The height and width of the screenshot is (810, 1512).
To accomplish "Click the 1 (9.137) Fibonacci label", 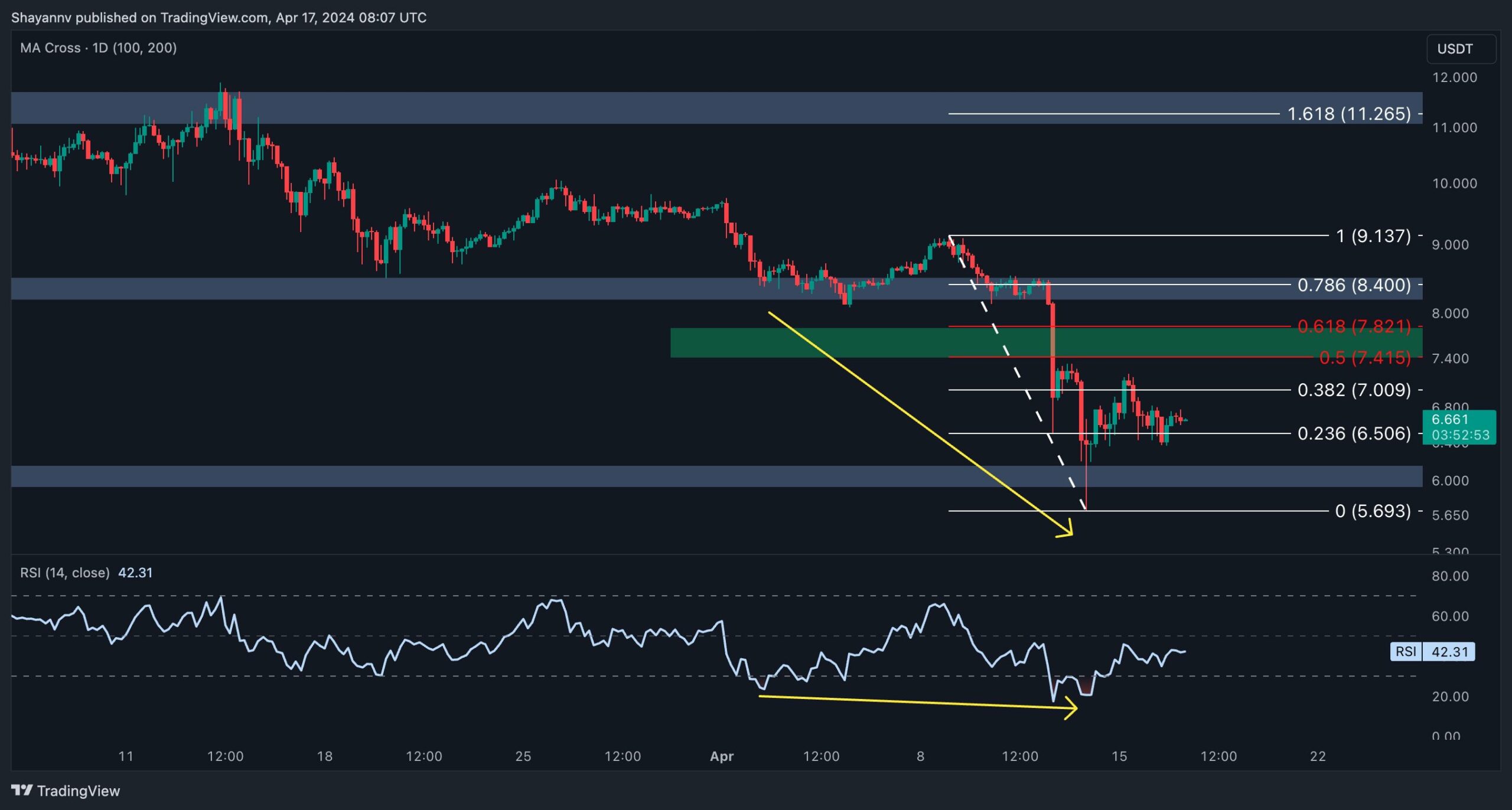I will click(x=1373, y=236).
